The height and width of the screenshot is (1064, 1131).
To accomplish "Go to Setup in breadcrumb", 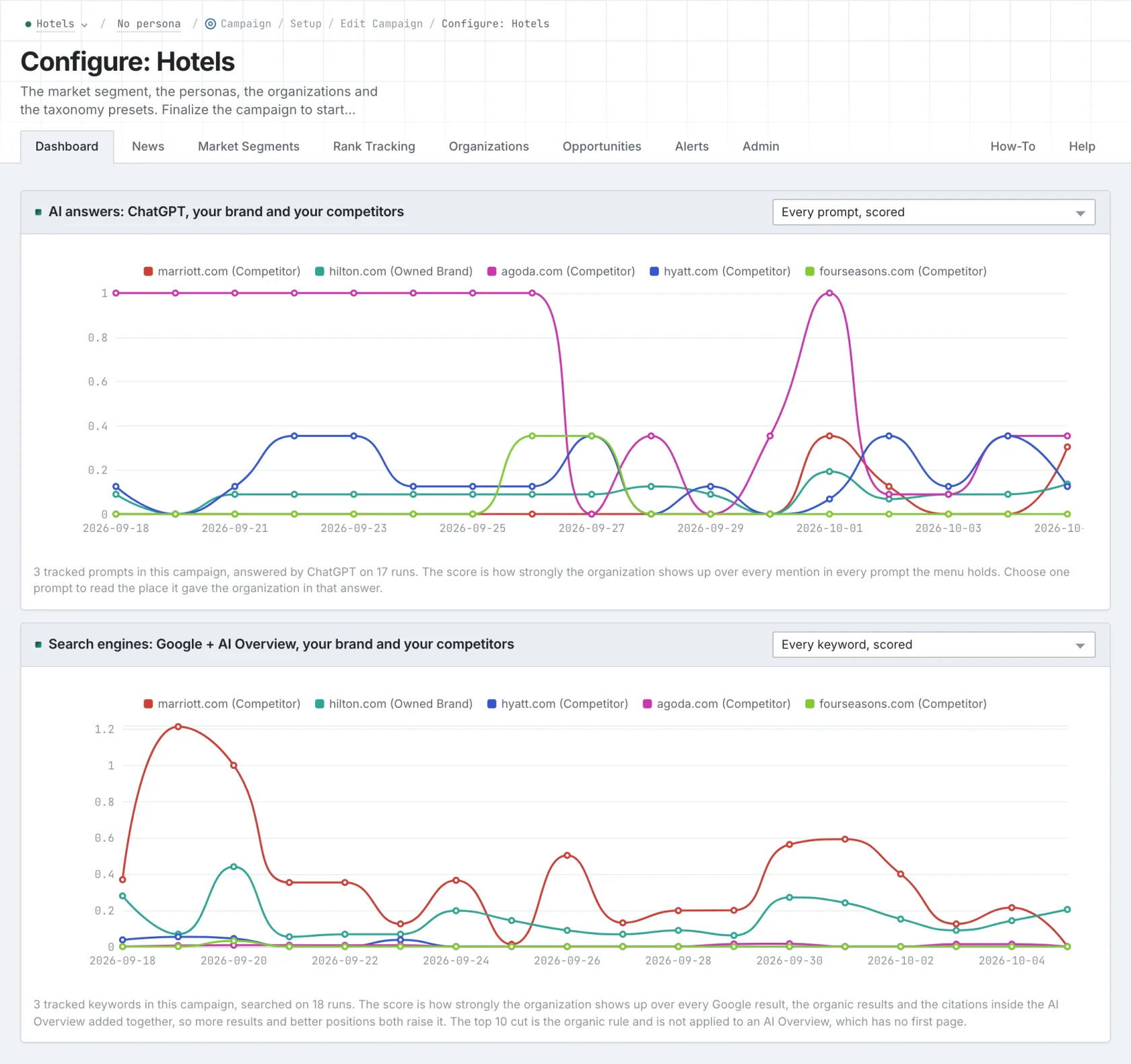I will [x=306, y=24].
